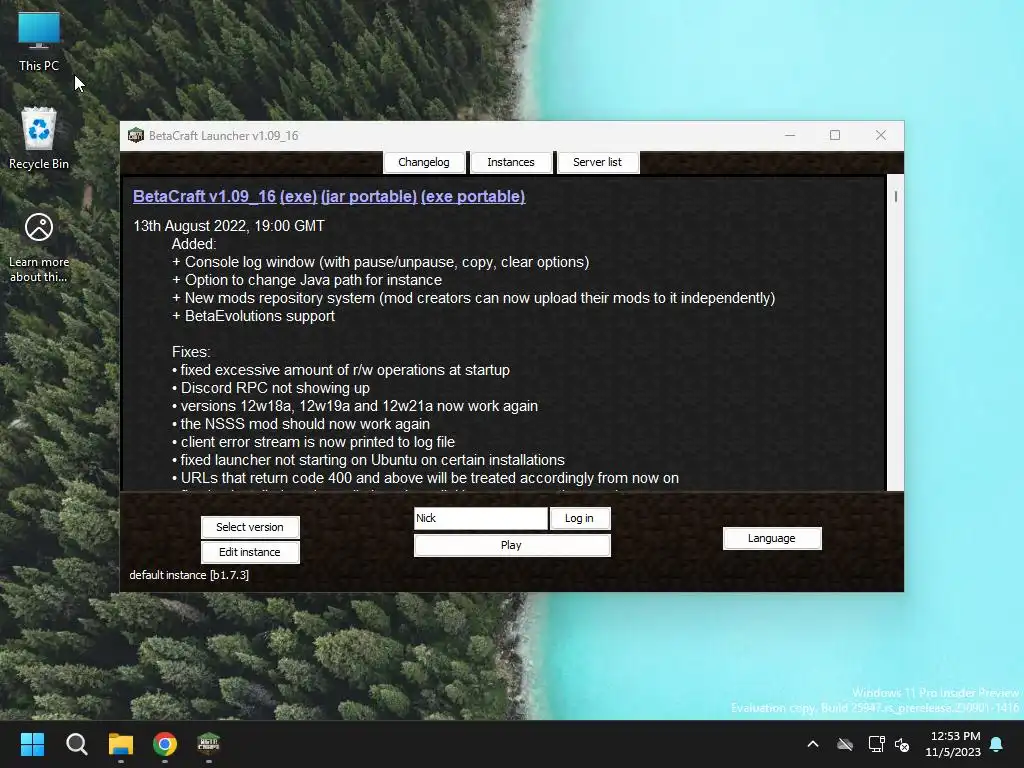This screenshot has height=768, width=1024.
Task: Click the changelog vertical scrollbar thumb
Action: coord(895,196)
